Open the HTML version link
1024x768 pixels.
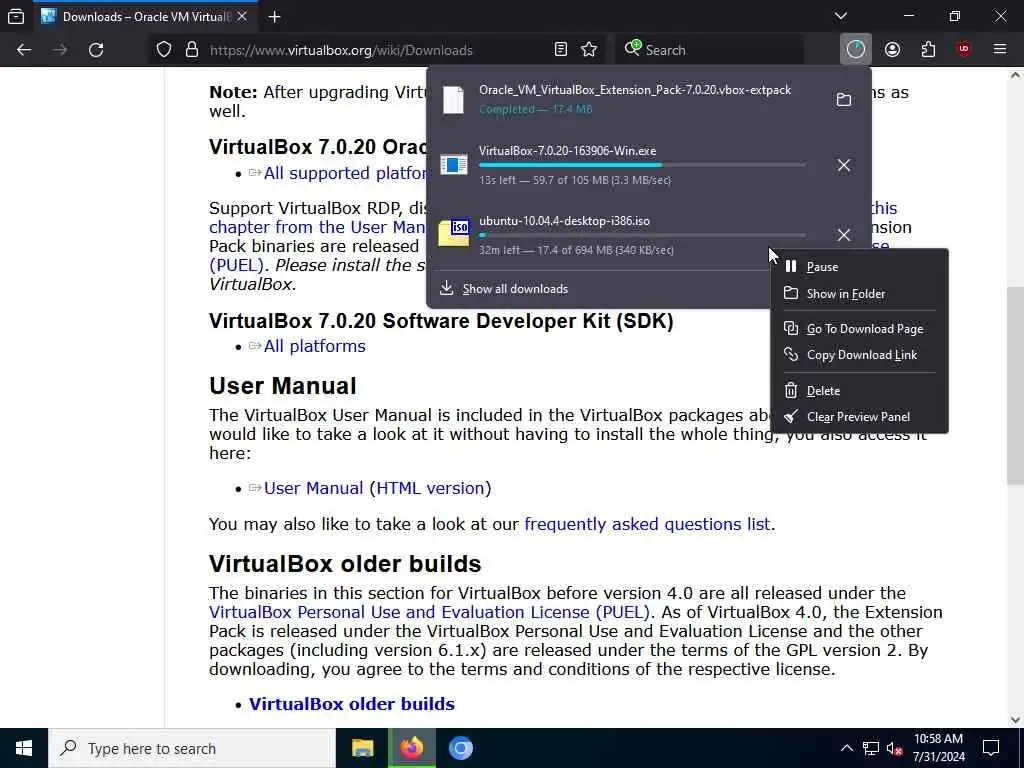(x=430, y=488)
